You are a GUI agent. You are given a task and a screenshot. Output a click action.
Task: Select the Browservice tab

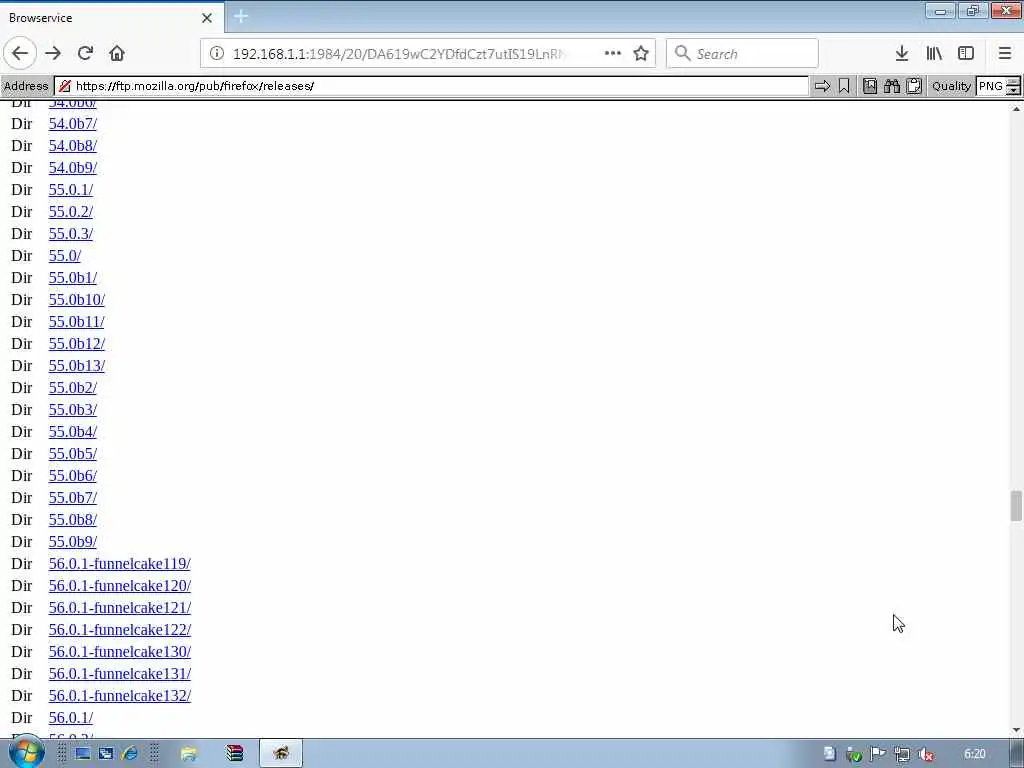click(x=111, y=18)
